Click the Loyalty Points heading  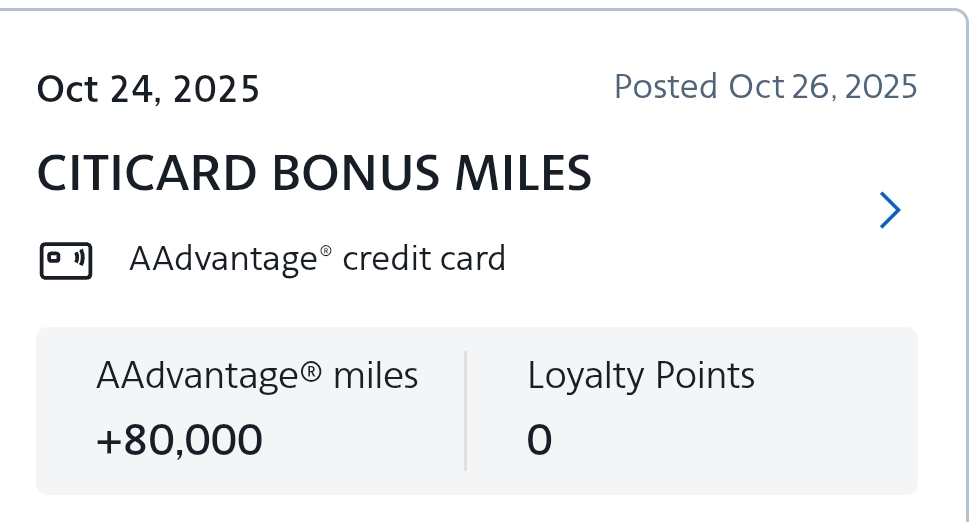641,376
